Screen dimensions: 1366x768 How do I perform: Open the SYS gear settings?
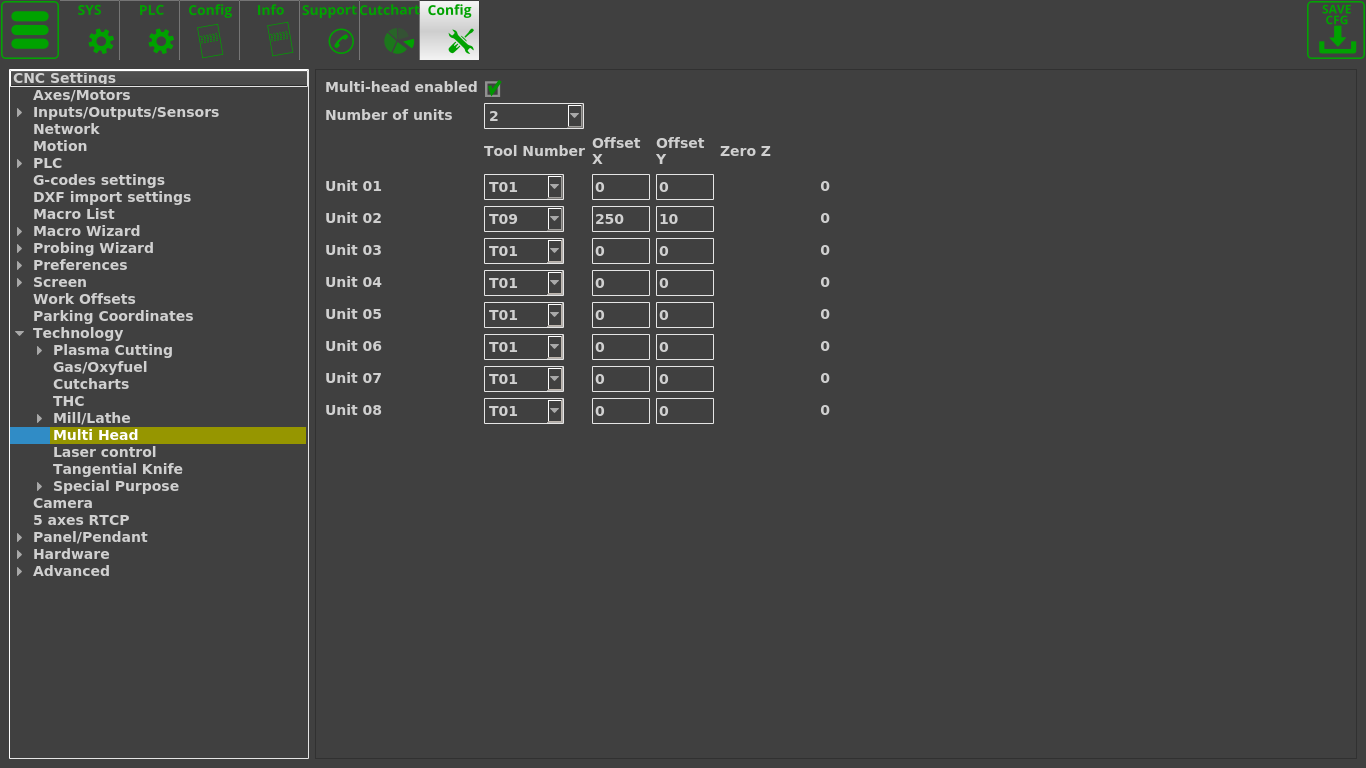[x=100, y=40]
